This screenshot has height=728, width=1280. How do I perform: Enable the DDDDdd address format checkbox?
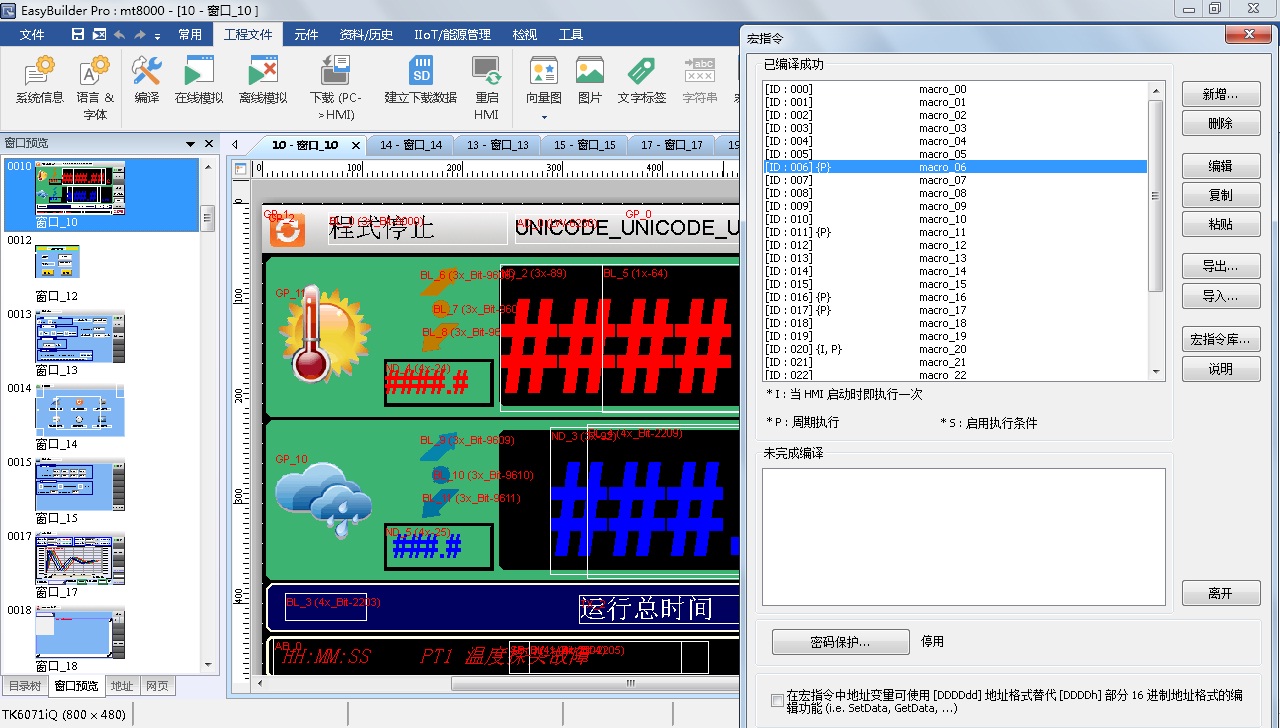pyautogui.click(x=778, y=701)
